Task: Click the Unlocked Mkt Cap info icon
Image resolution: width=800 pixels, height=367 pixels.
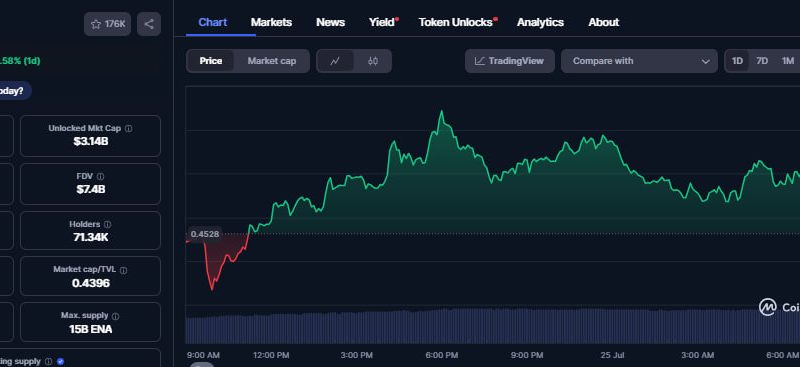Action: (x=129, y=129)
